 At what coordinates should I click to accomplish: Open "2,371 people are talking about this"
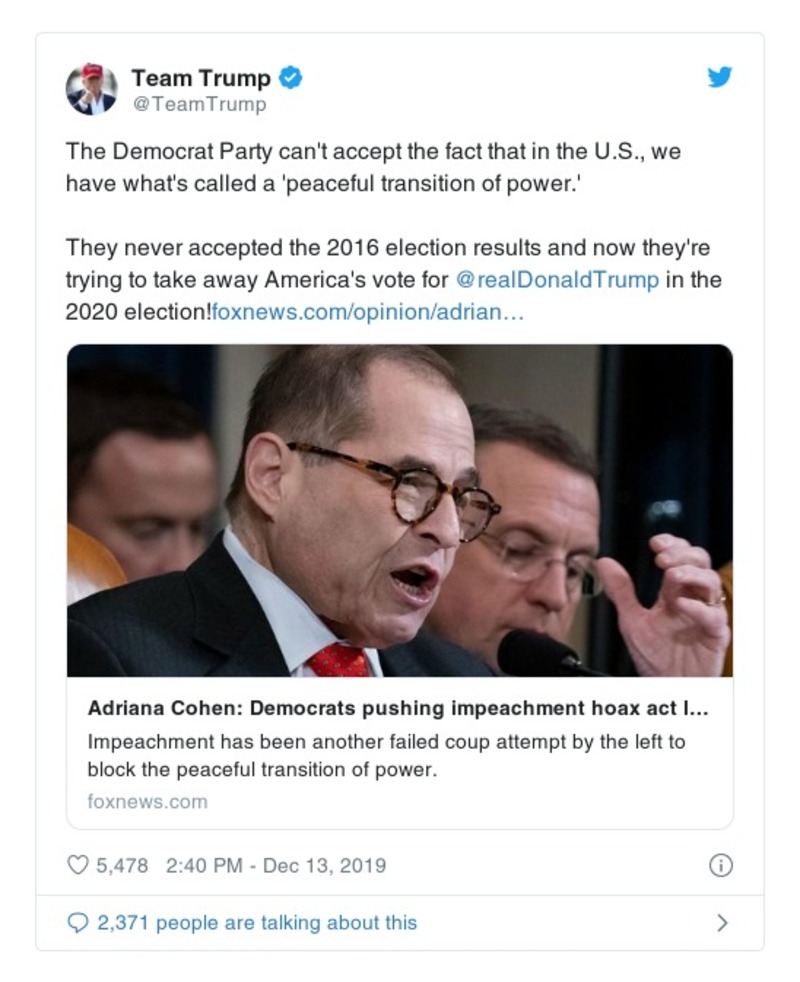(x=257, y=923)
